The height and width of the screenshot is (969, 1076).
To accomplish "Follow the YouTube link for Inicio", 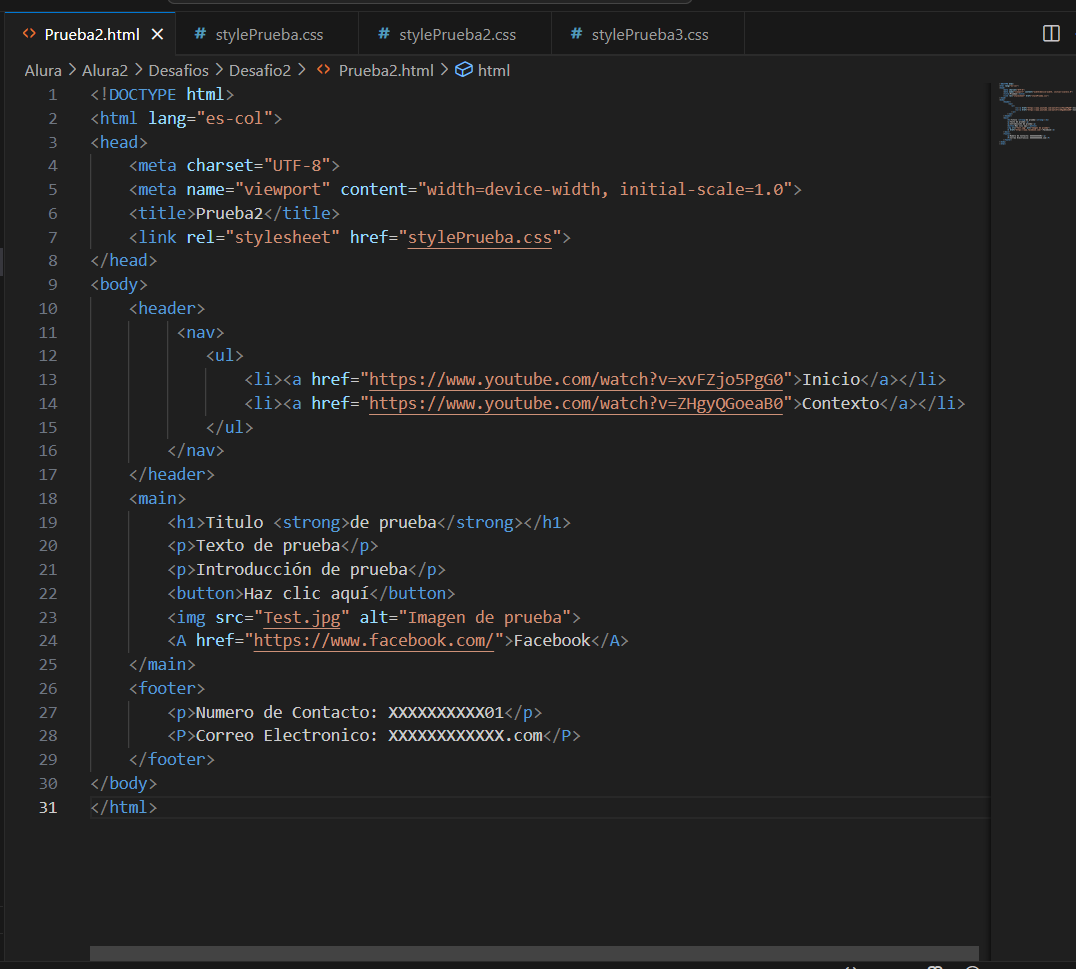I will (576, 380).
